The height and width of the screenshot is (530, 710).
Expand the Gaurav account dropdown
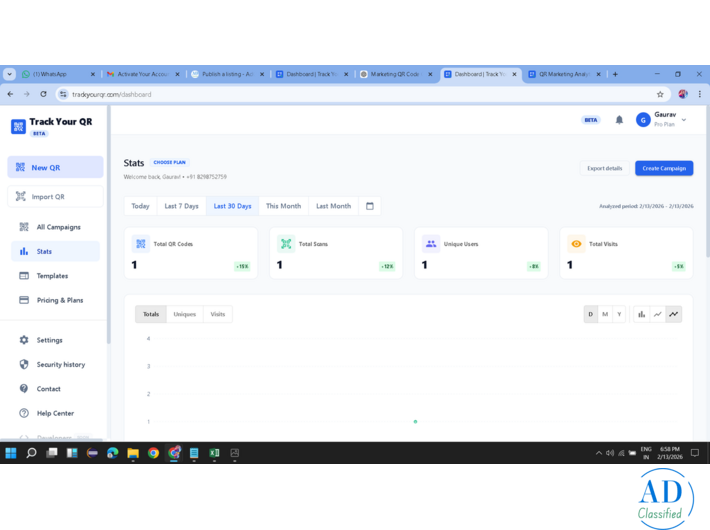pos(684,120)
